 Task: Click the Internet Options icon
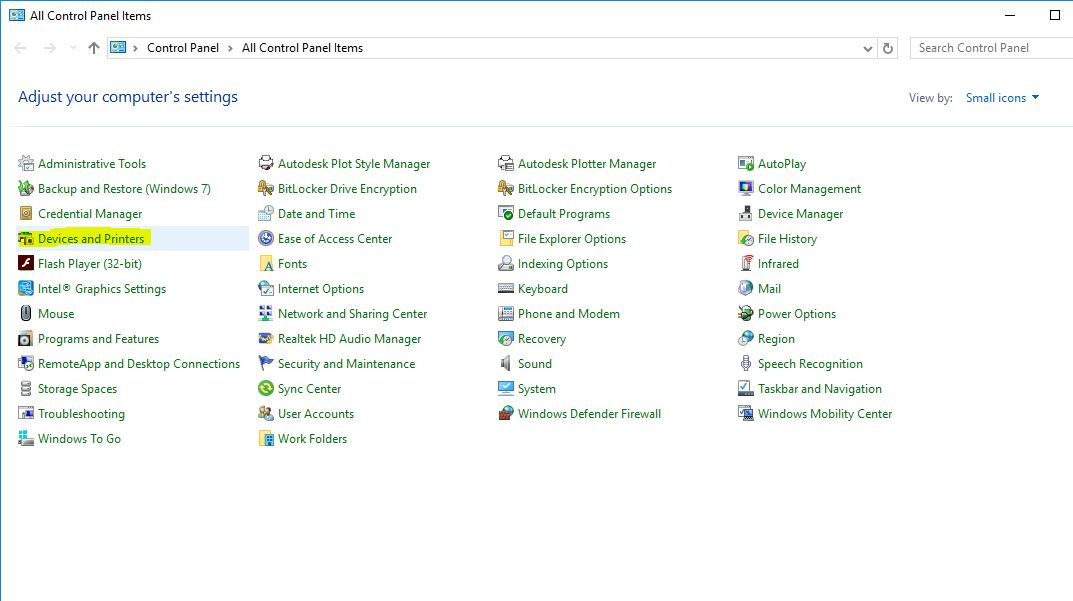click(x=266, y=288)
